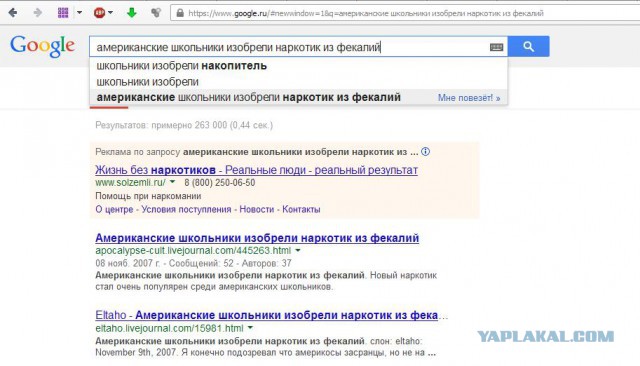Click 'Новости' sitelink
The height and width of the screenshot is (366, 640).
coord(256,209)
